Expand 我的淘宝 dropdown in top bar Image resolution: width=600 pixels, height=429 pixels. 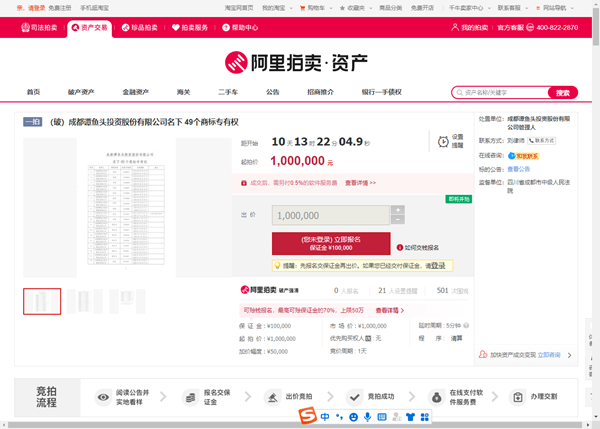[x=275, y=7]
